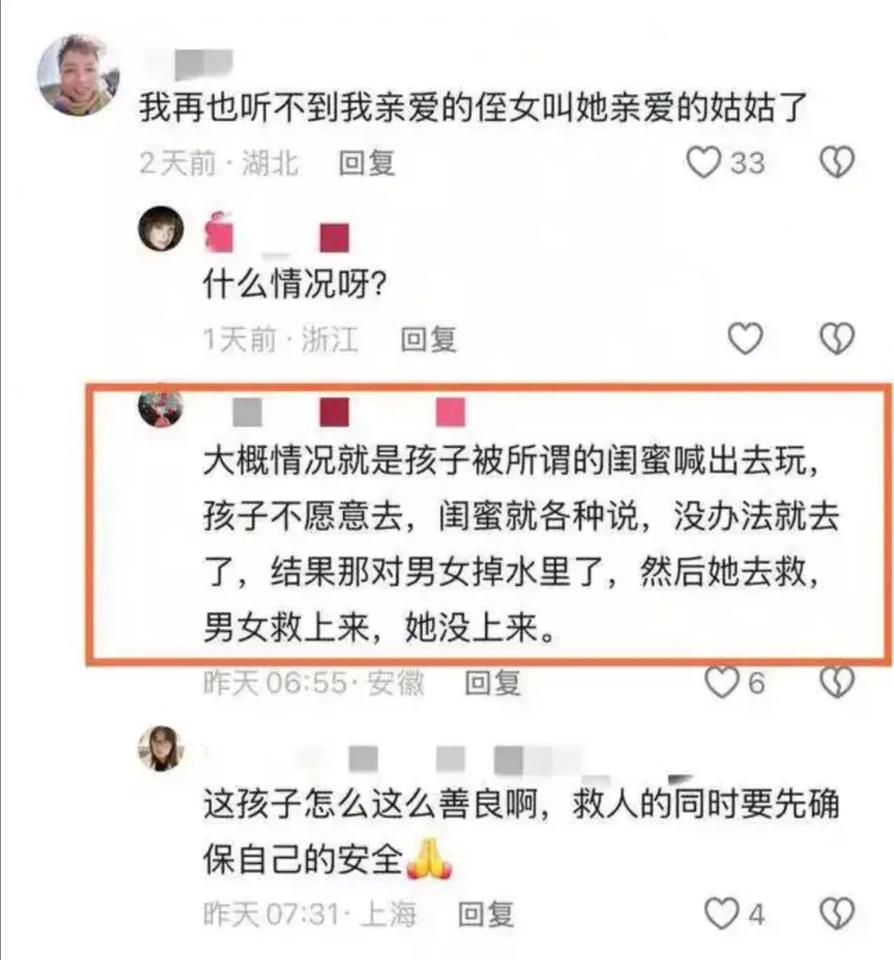
Task: Open the Hubei commenter's profile avatar
Action: coord(78,75)
